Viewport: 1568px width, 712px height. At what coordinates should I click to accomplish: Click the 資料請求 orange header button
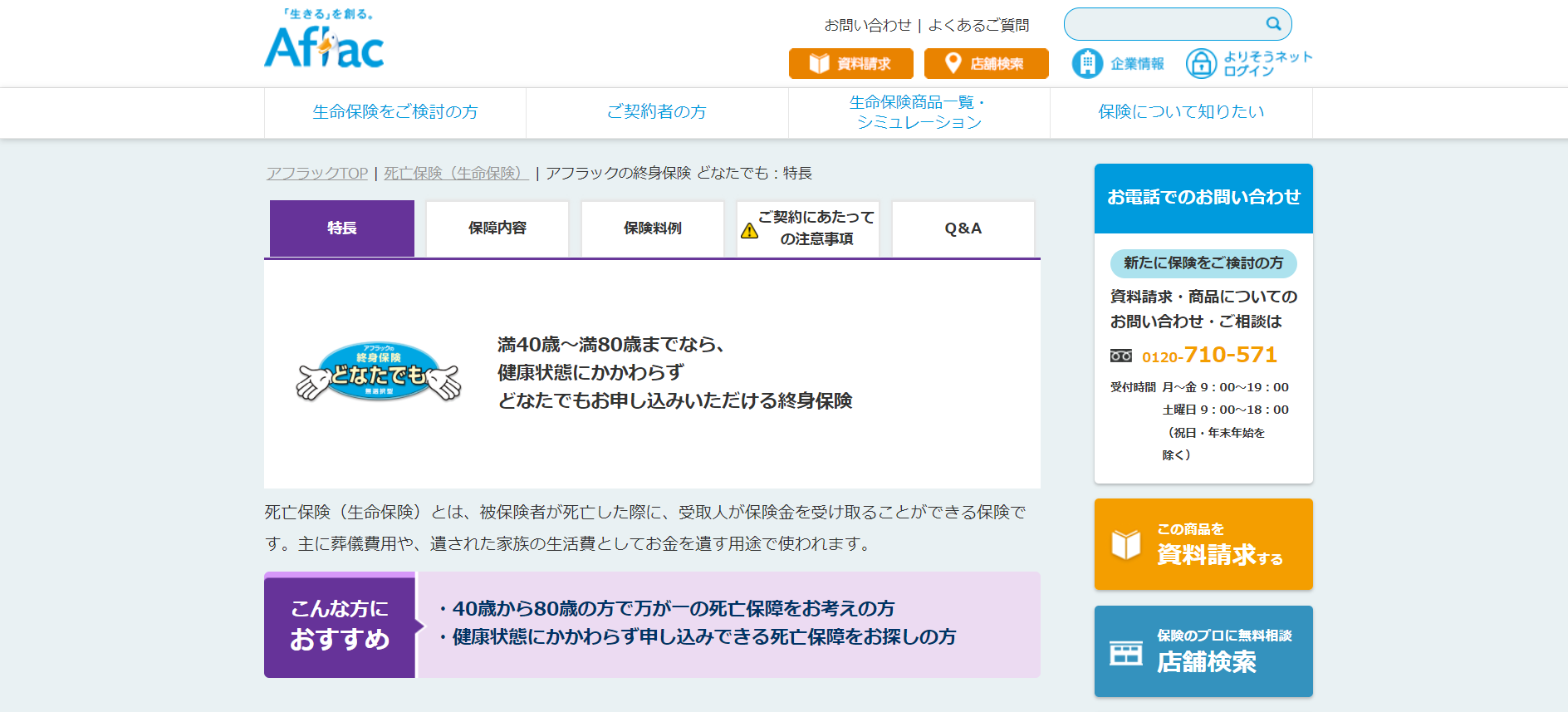pos(851,64)
